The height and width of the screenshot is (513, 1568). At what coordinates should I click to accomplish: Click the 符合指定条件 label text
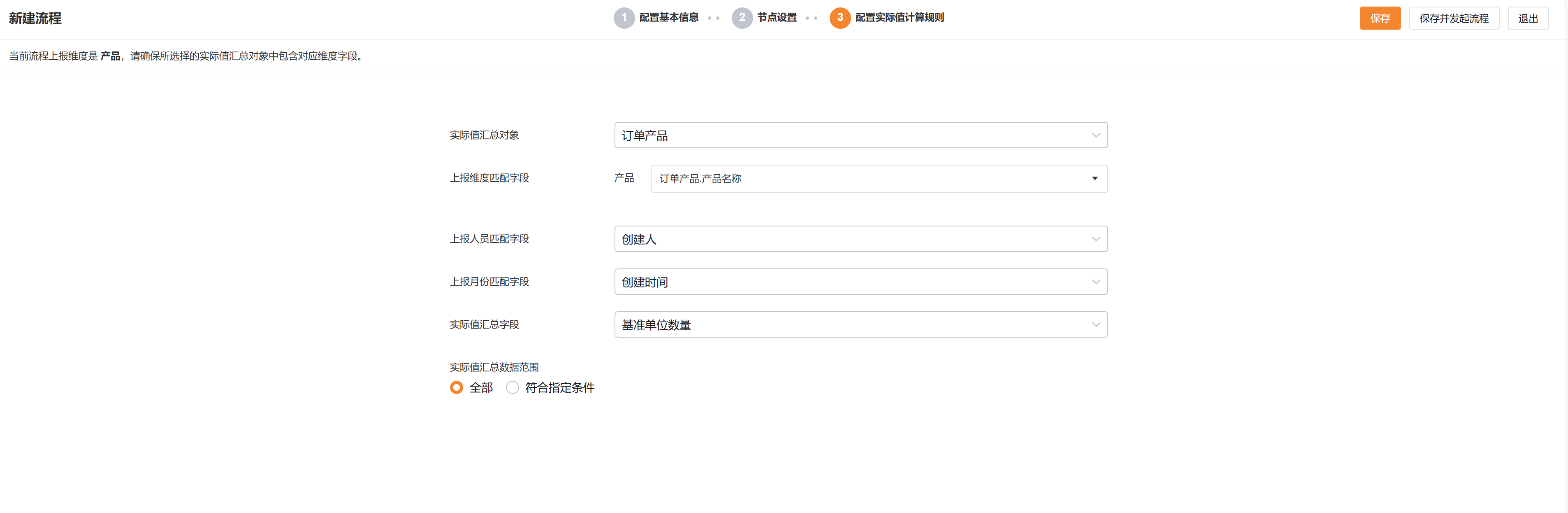pyautogui.click(x=559, y=387)
